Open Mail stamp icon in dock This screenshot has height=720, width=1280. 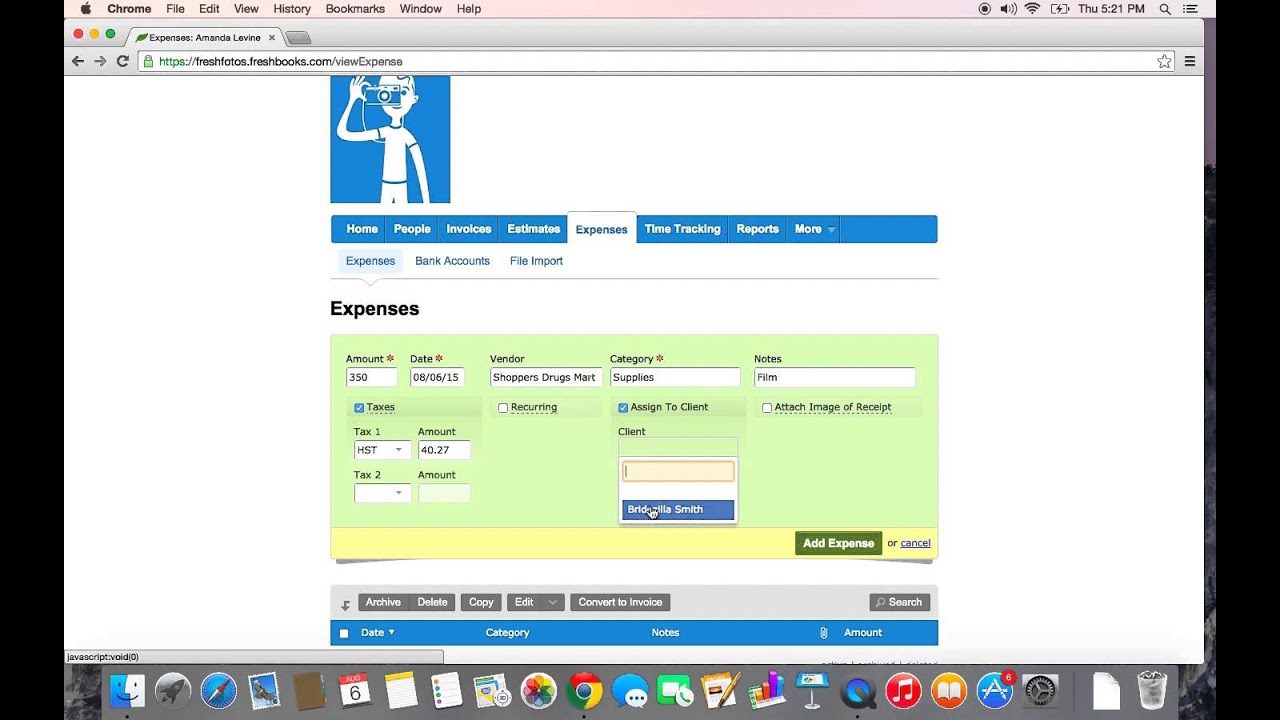pos(264,691)
